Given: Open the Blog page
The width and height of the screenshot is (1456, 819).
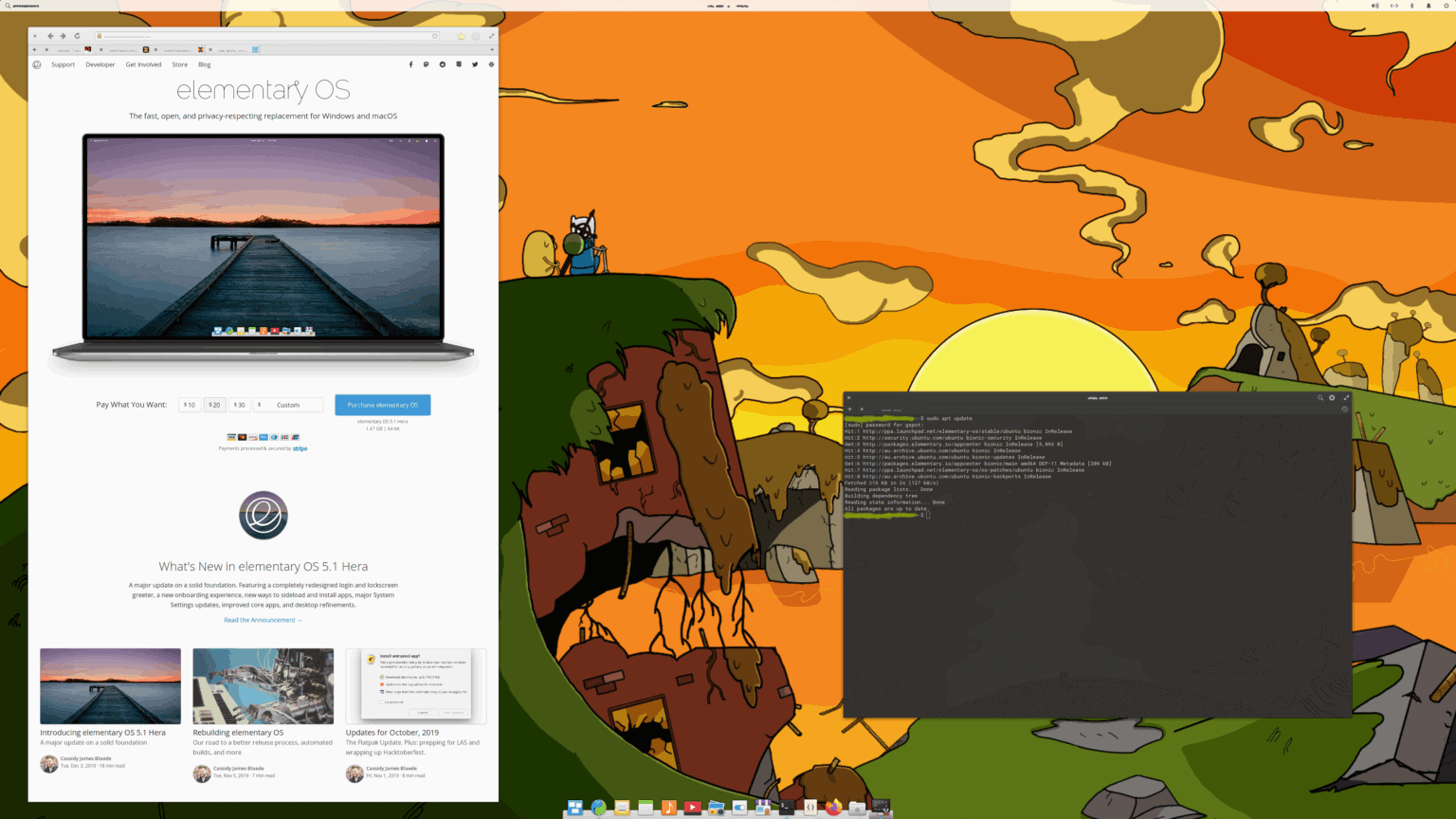Looking at the screenshot, I should [205, 64].
